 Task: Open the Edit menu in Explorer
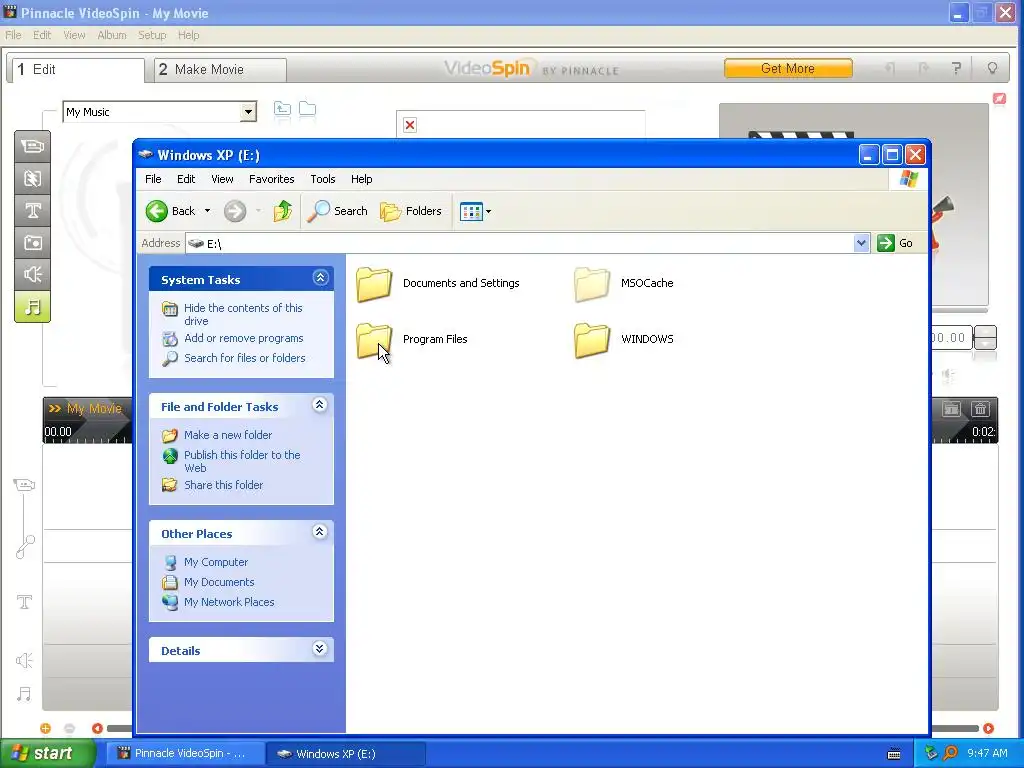pyautogui.click(x=186, y=179)
